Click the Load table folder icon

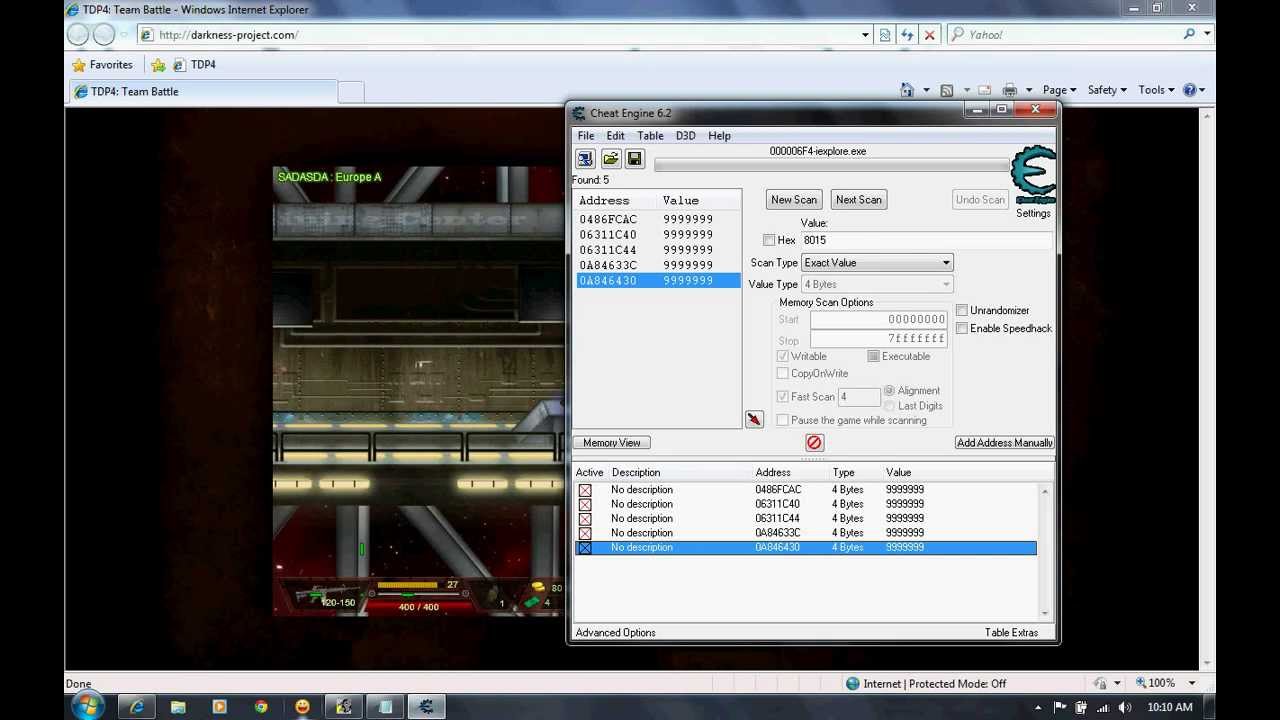(610, 159)
